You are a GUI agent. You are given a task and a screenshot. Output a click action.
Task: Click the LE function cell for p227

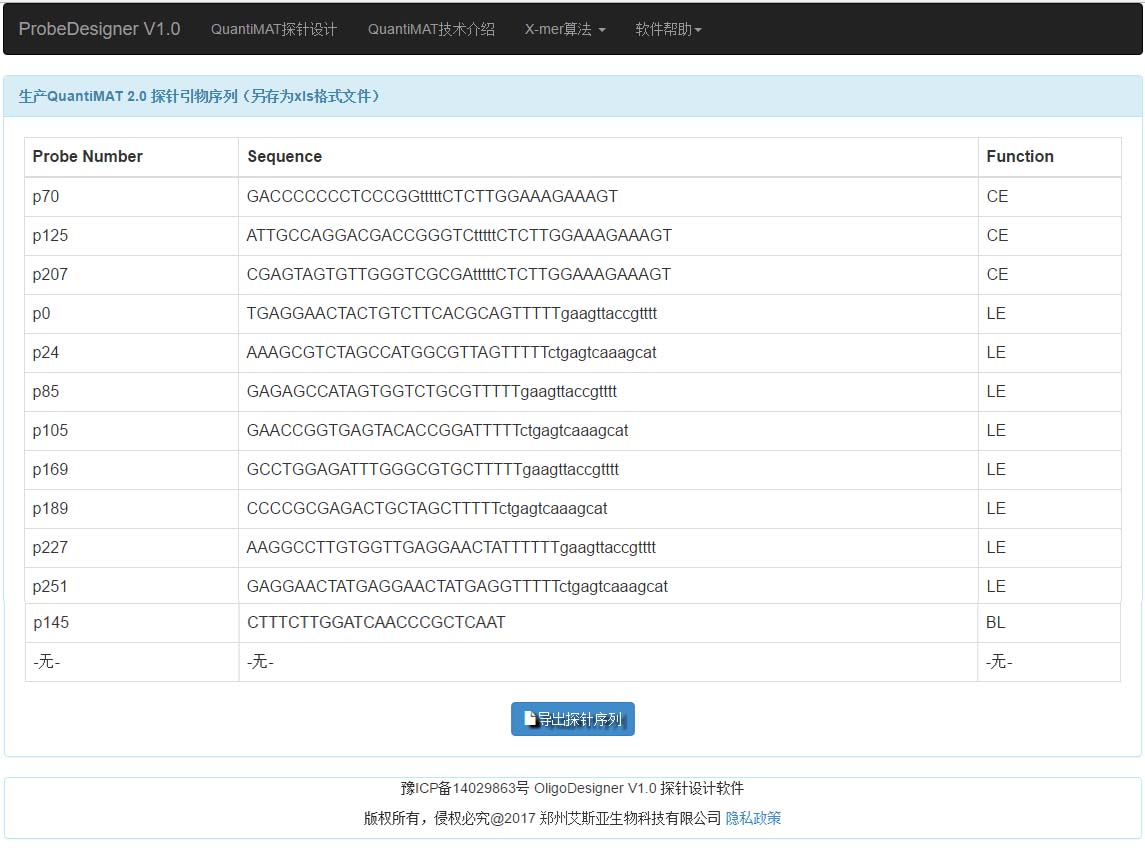(1049, 548)
